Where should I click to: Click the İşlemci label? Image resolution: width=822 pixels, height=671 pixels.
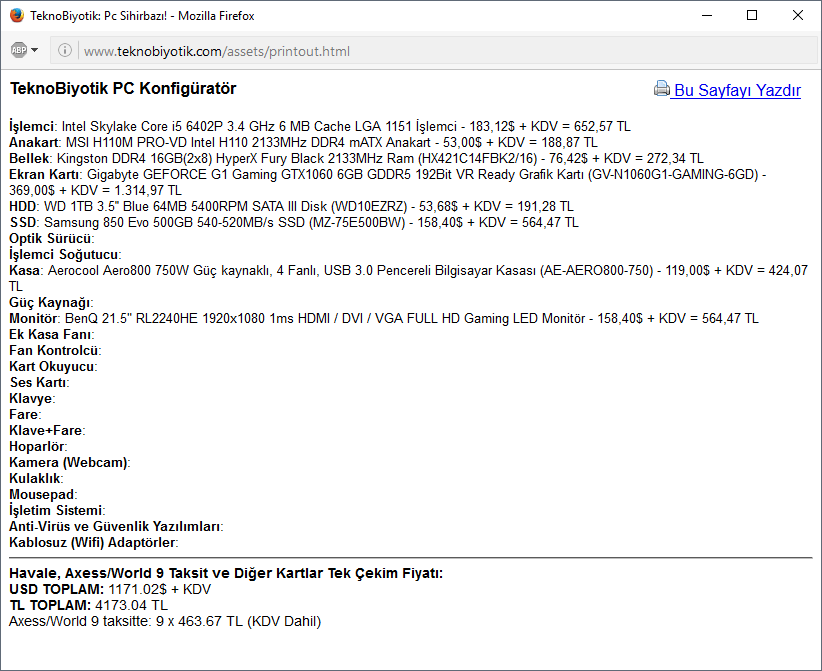click(x=31, y=126)
